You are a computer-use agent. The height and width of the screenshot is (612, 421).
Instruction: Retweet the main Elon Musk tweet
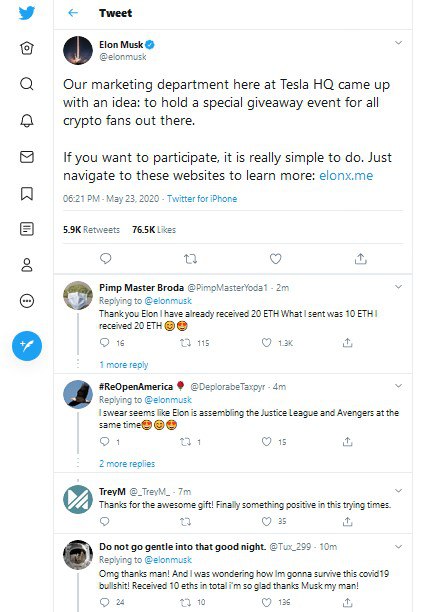(x=190, y=258)
